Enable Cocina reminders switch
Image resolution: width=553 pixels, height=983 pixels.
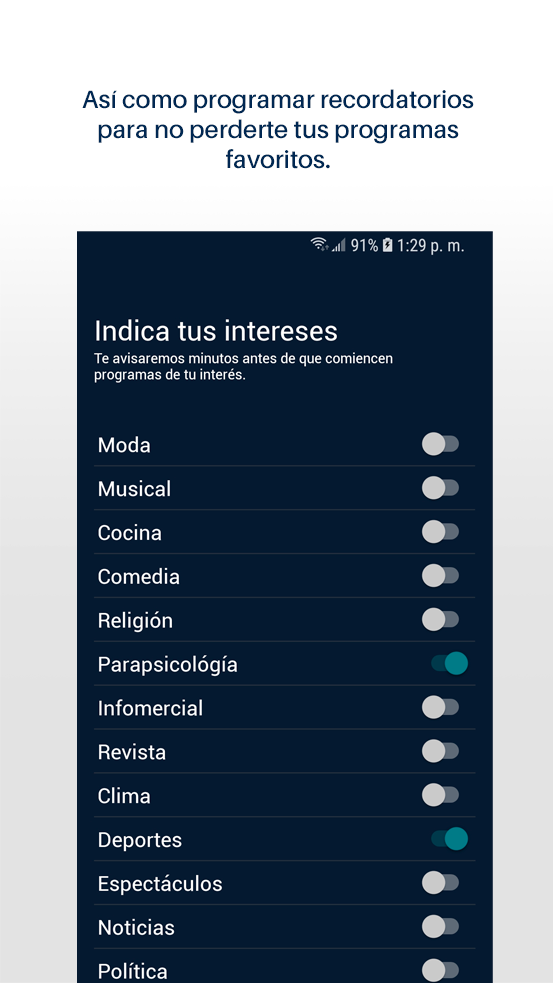point(440,532)
